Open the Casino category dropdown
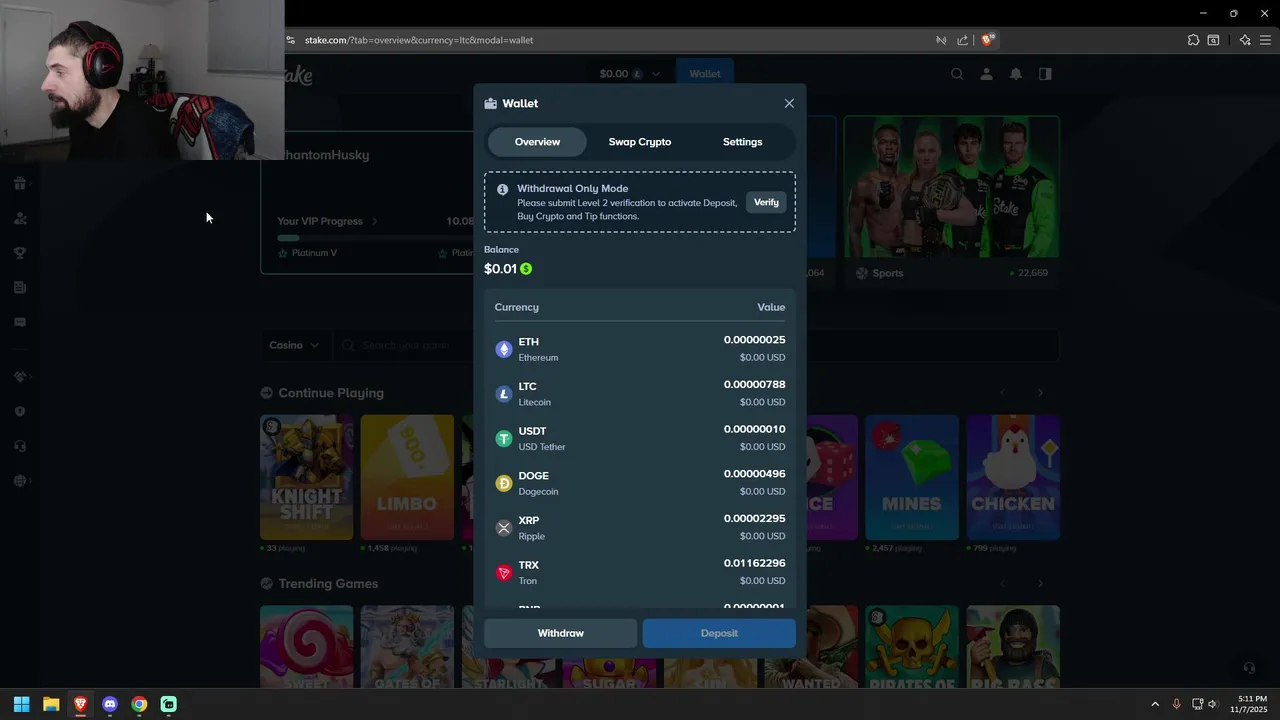 click(294, 345)
